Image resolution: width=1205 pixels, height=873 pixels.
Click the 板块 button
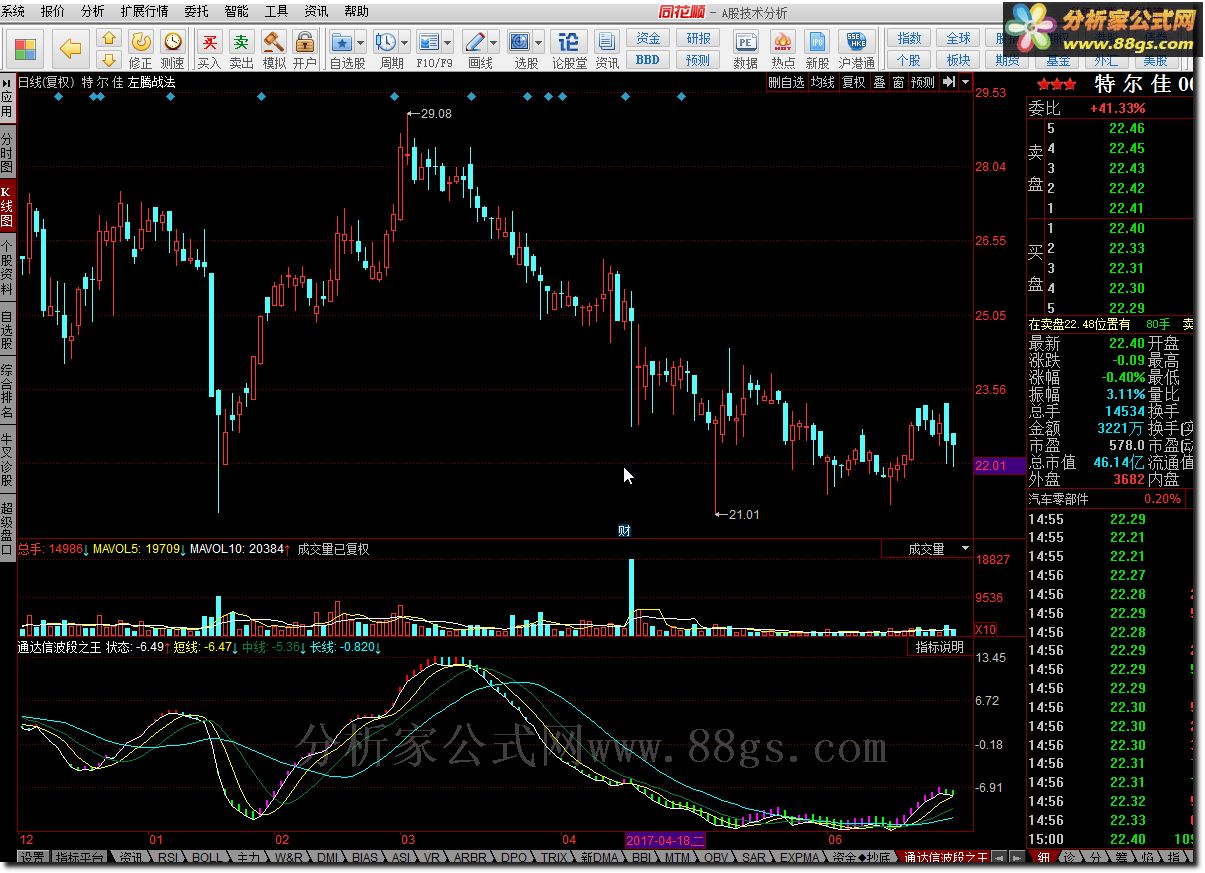958,59
